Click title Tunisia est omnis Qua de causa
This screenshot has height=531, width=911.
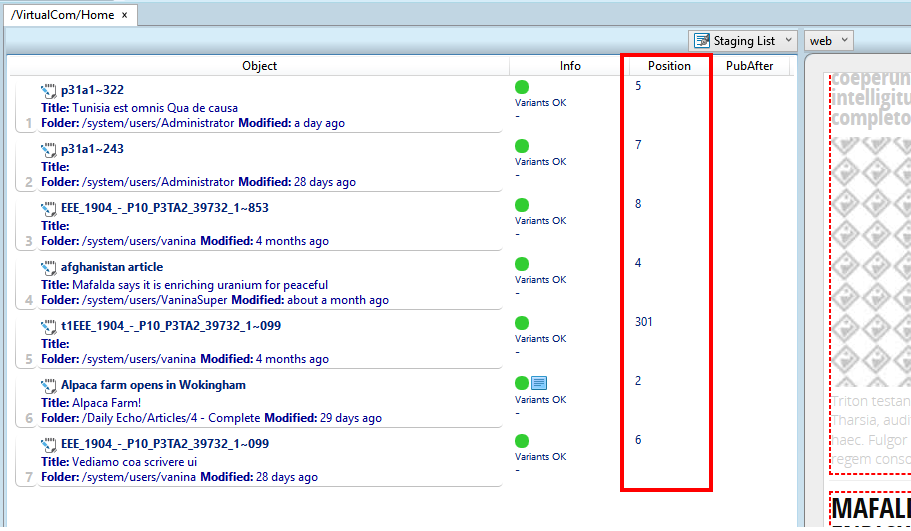tap(155, 108)
